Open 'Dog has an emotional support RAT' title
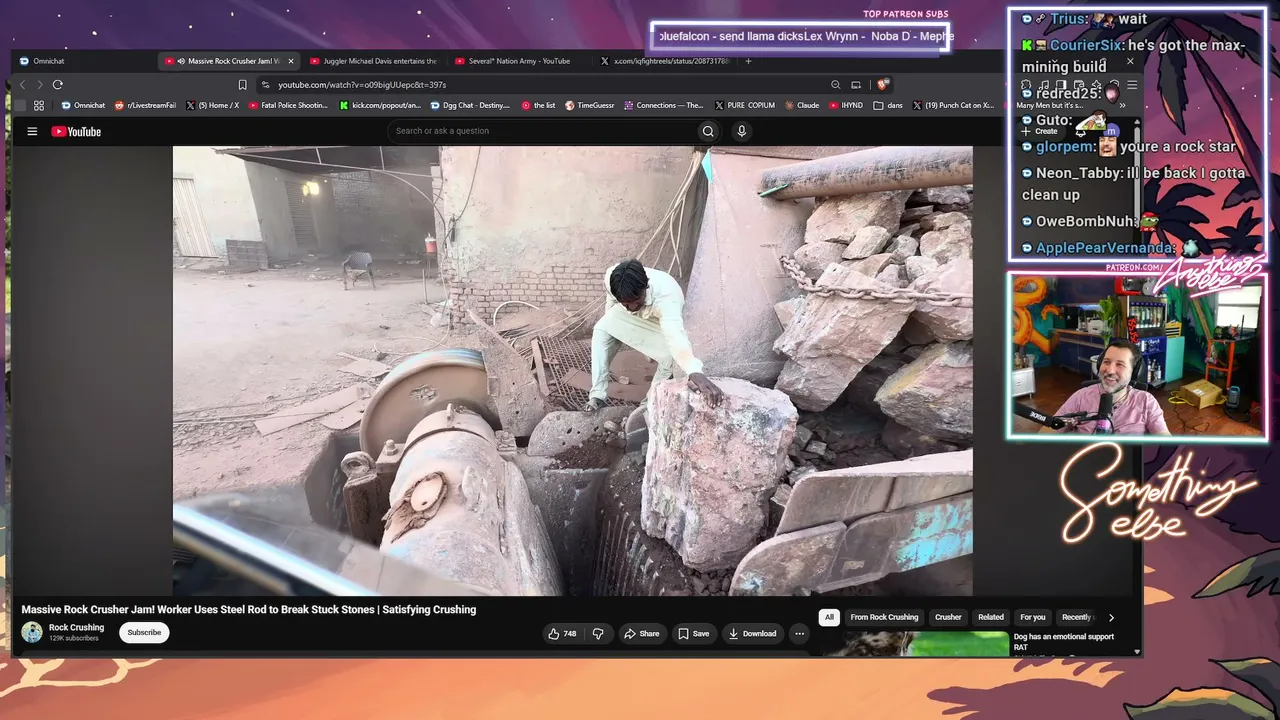 [x=1064, y=641]
